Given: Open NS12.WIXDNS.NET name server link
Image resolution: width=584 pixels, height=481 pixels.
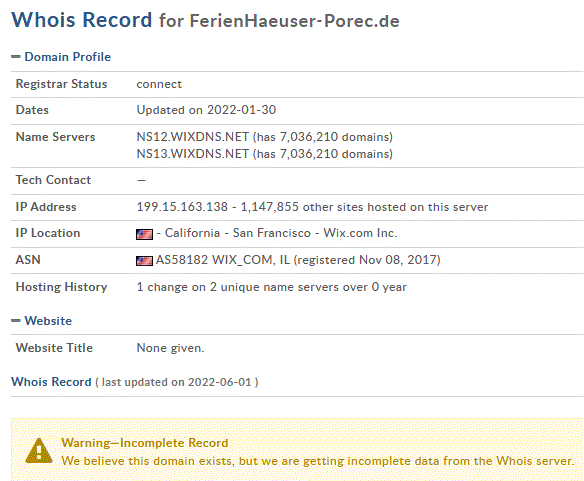Looking at the screenshot, I should coord(193,137).
